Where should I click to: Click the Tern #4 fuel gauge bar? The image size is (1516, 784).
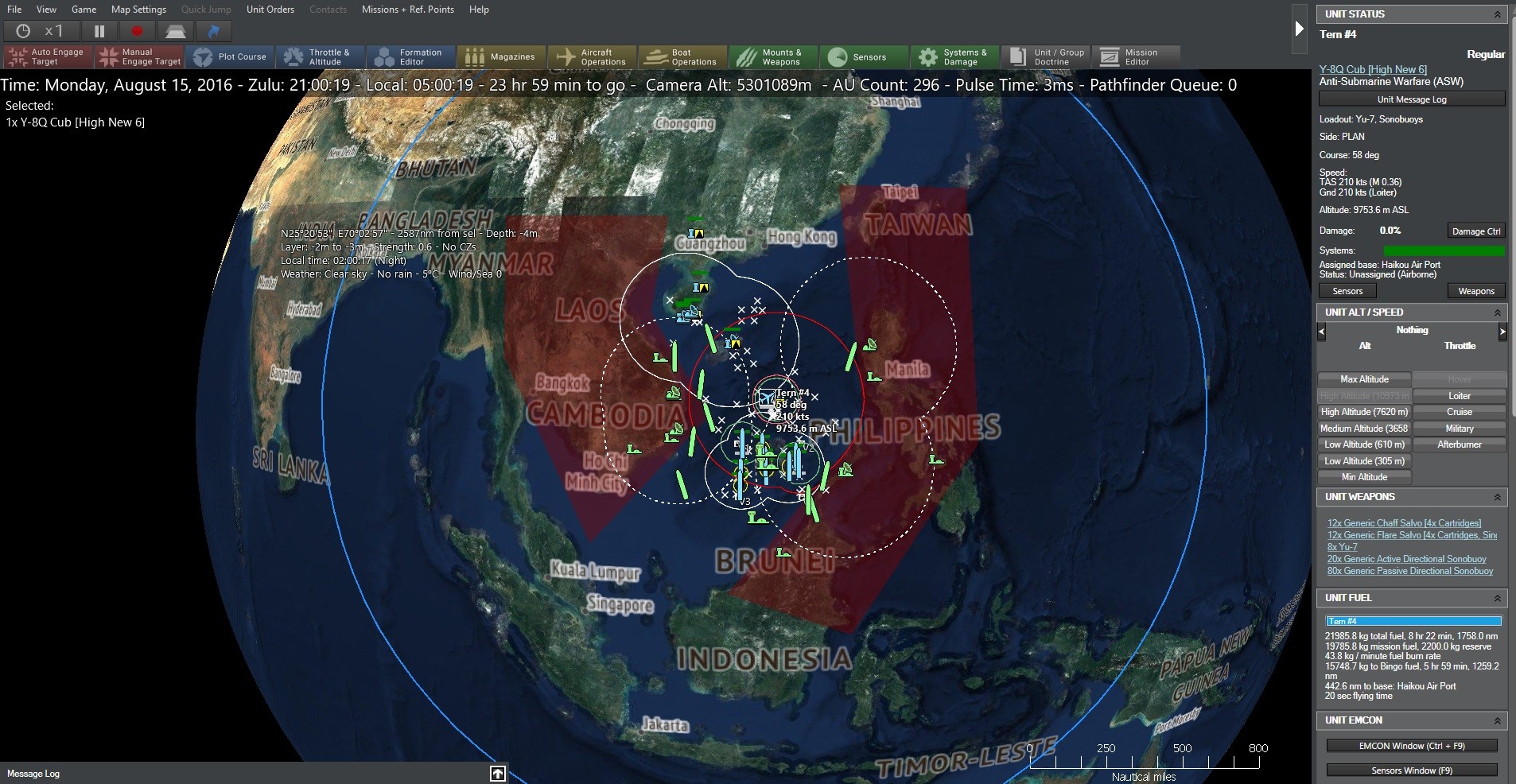(x=1413, y=621)
